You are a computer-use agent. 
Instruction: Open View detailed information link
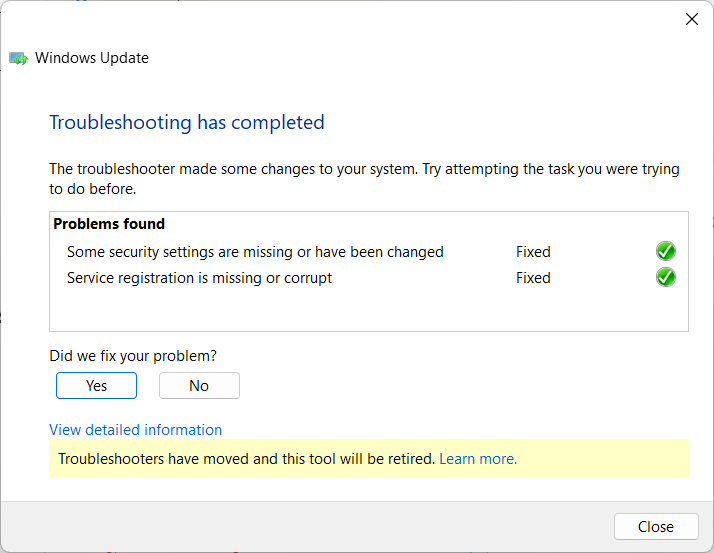click(x=135, y=430)
